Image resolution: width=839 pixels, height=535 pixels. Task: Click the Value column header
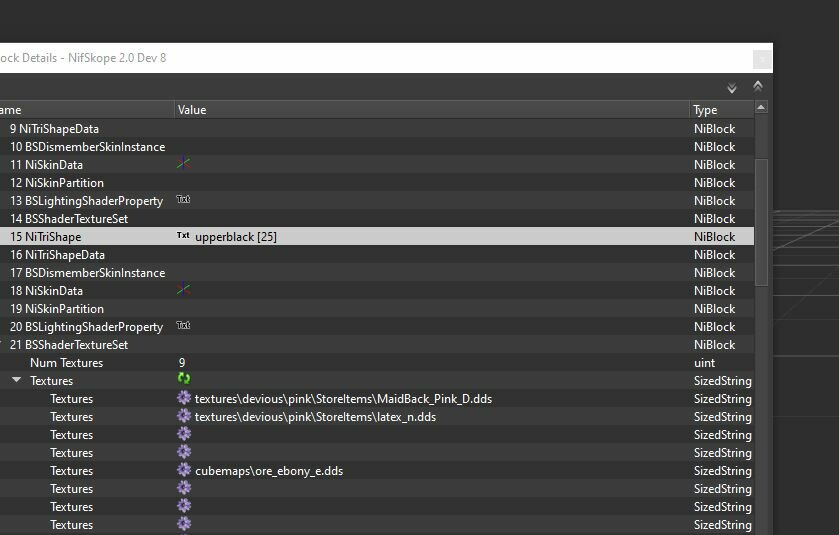[x=431, y=110]
